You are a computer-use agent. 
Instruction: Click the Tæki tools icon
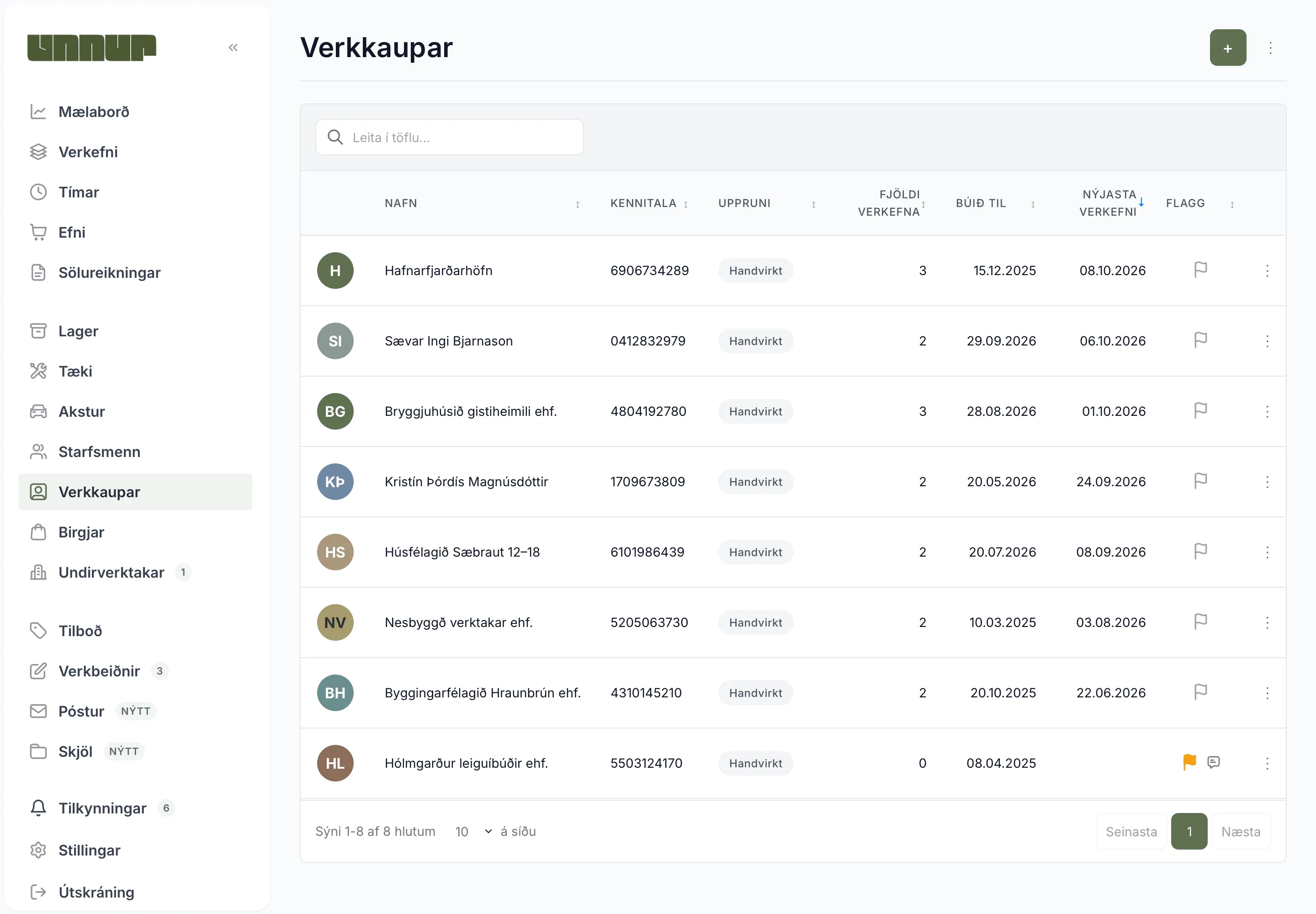click(x=38, y=371)
